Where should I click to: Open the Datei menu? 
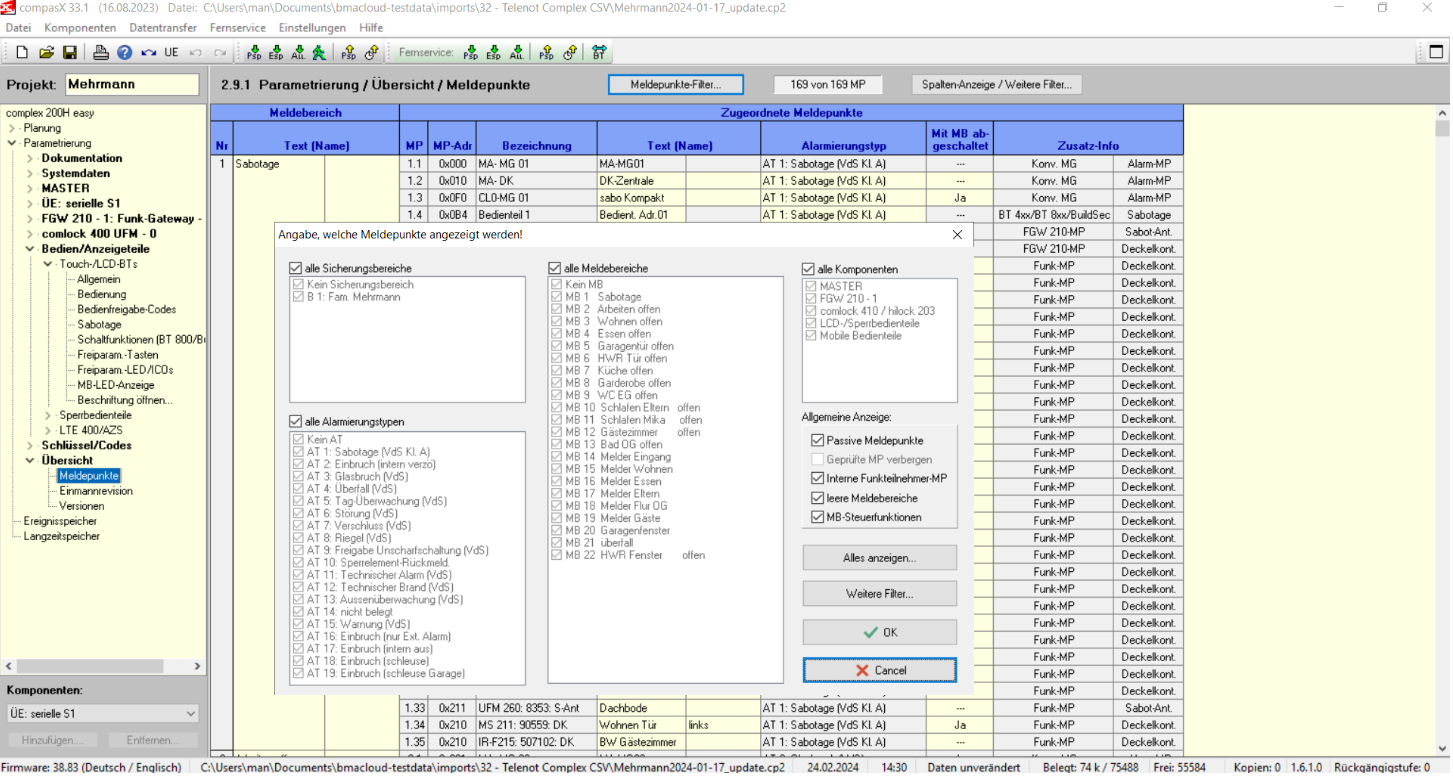pyautogui.click(x=18, y=28)
